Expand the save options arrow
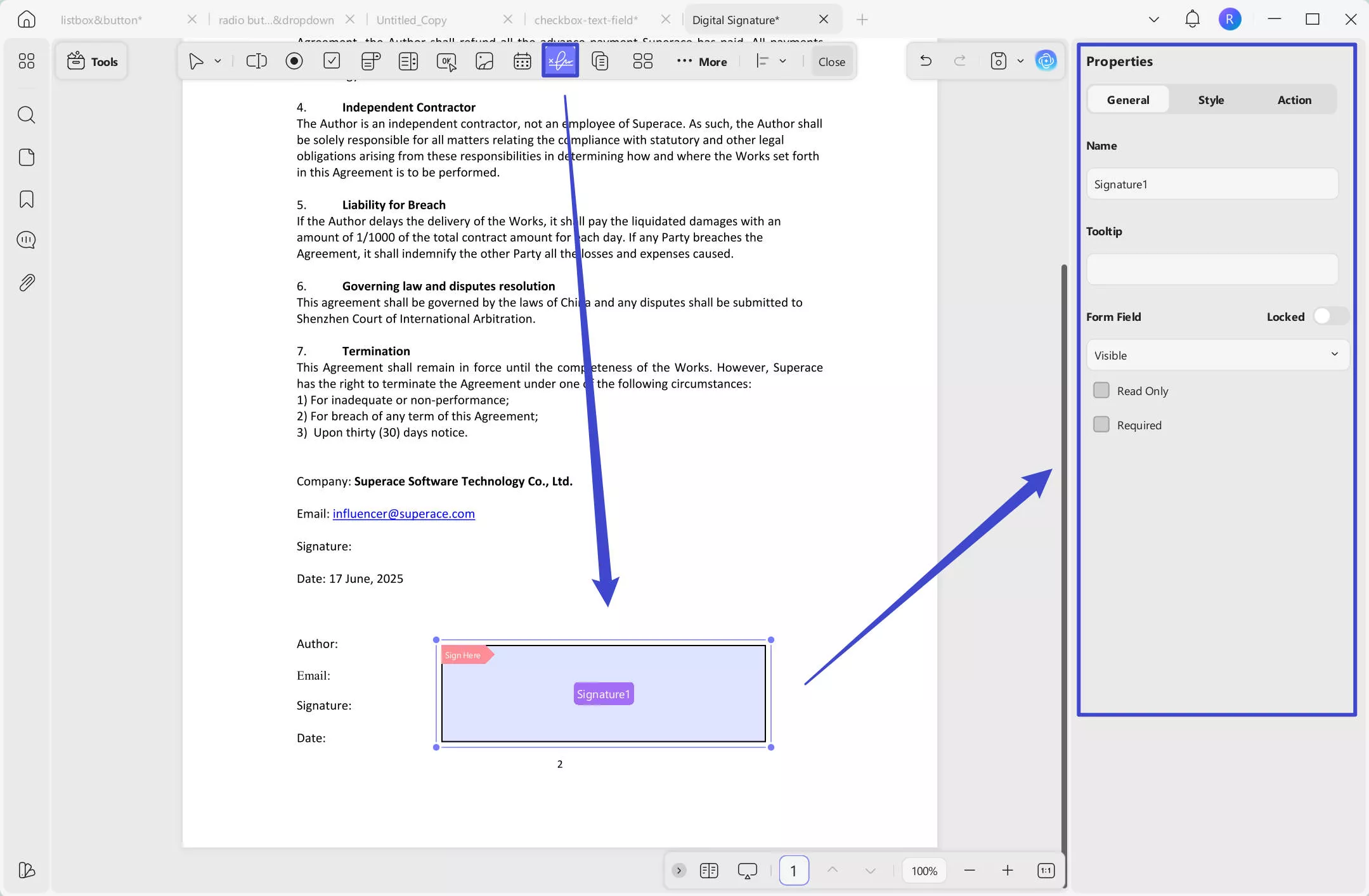This screenshot has height=896, width=1369. click(x=1020, y=61)
